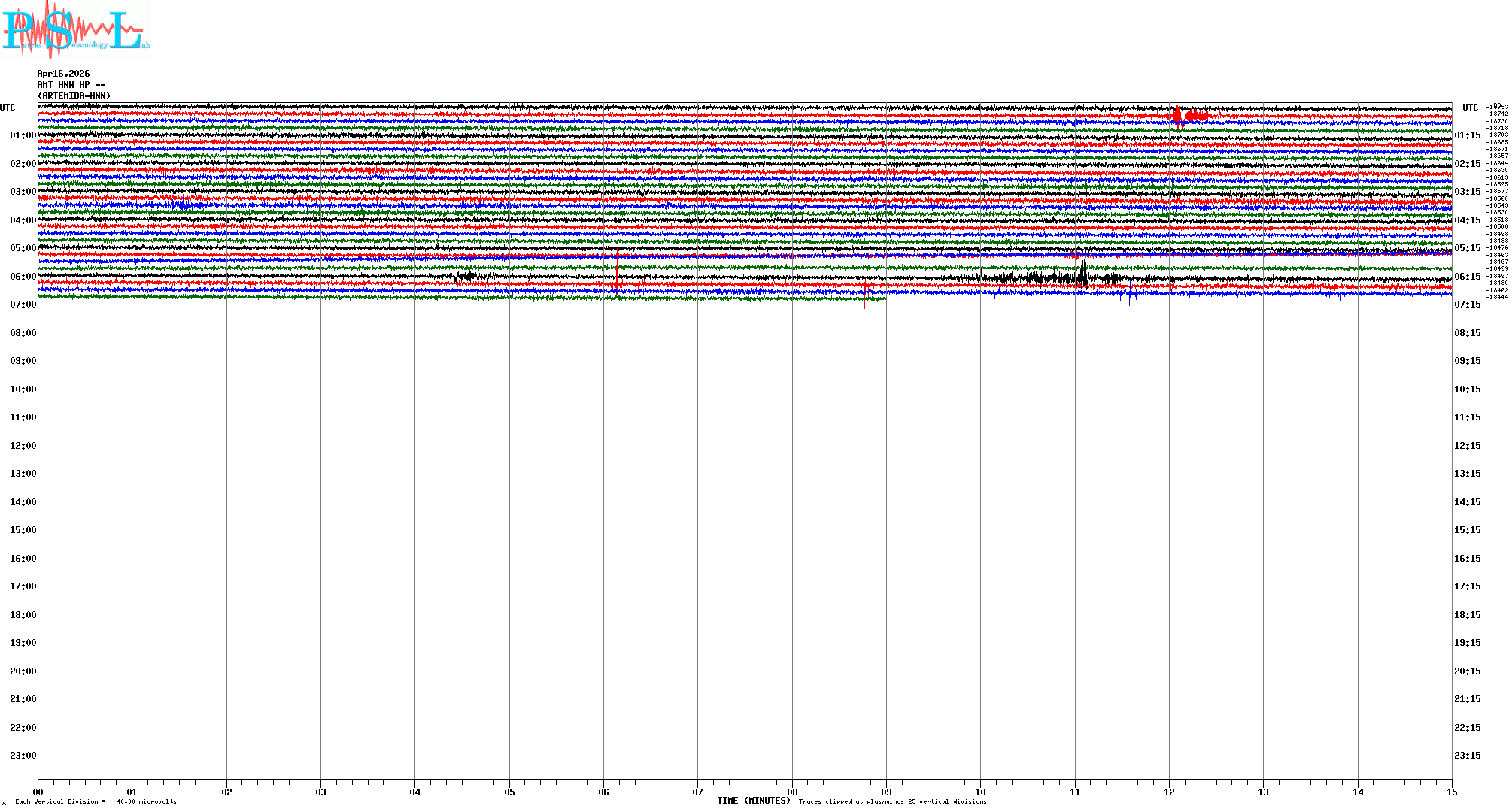Click the 23:15 label on right axis
The width and height of the screenshot is (1512, 812).
click(1467, 756)
